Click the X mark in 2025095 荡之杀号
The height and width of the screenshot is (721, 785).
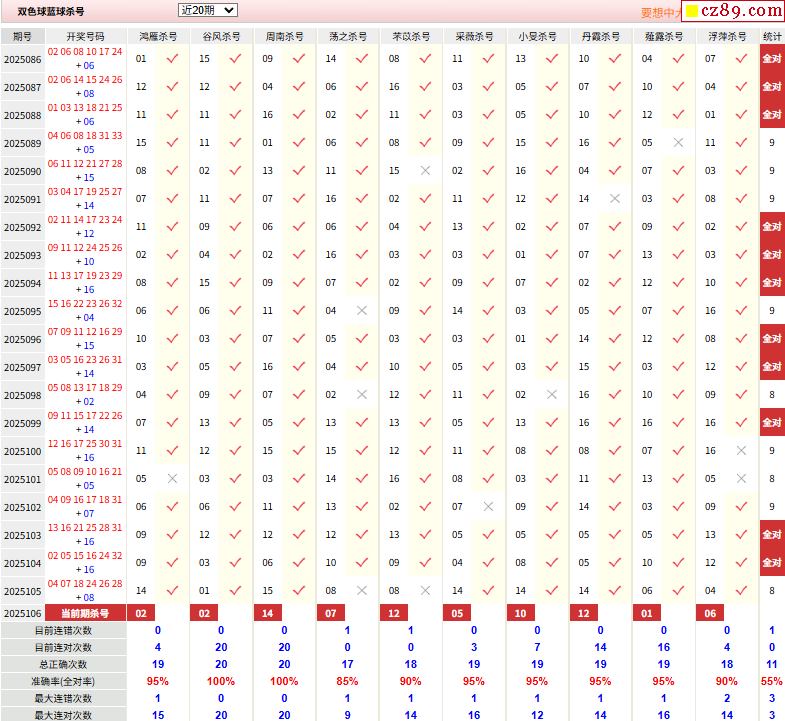[362, 311]
